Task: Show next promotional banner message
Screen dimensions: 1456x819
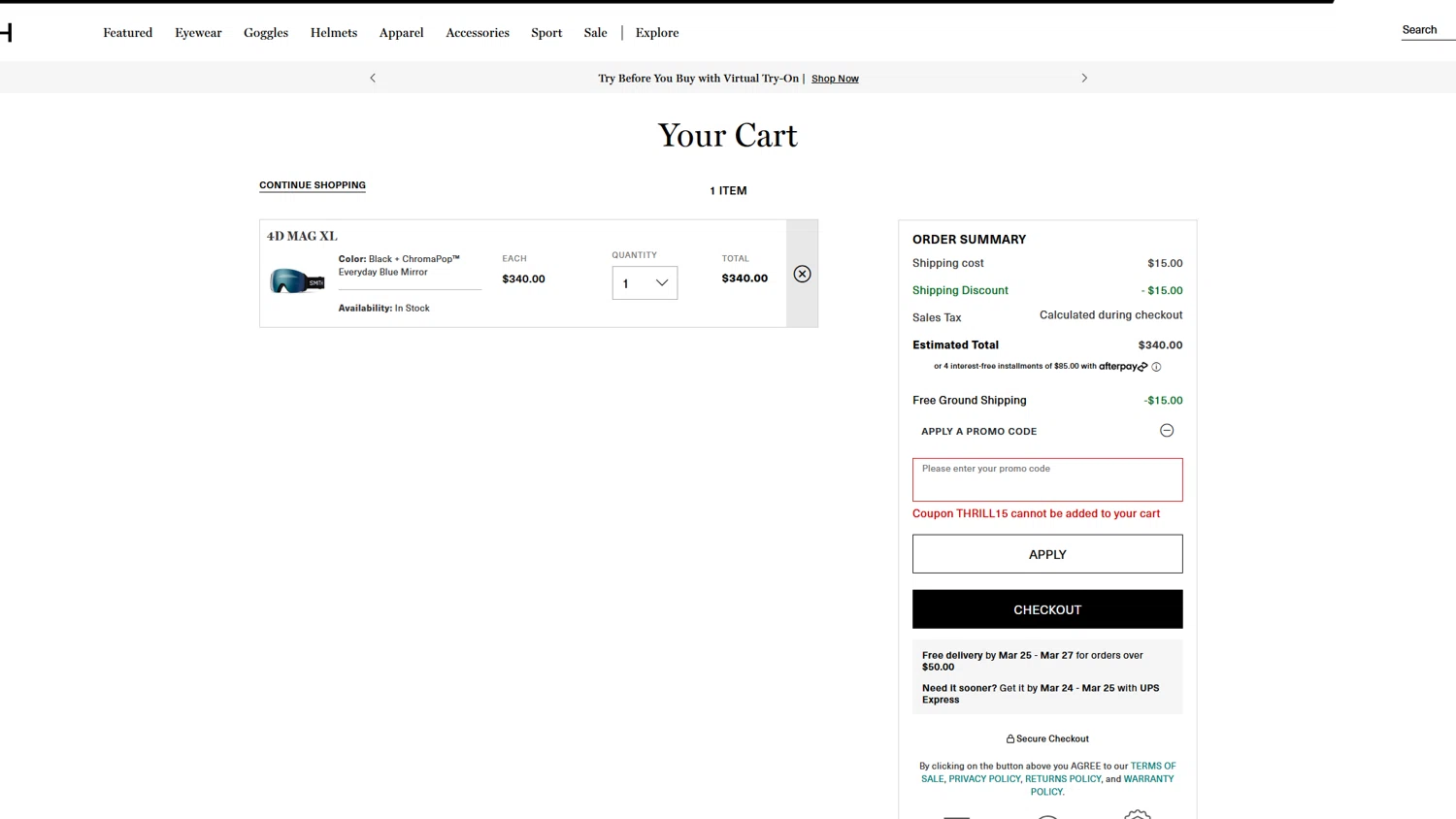Action: [1084, 78]
